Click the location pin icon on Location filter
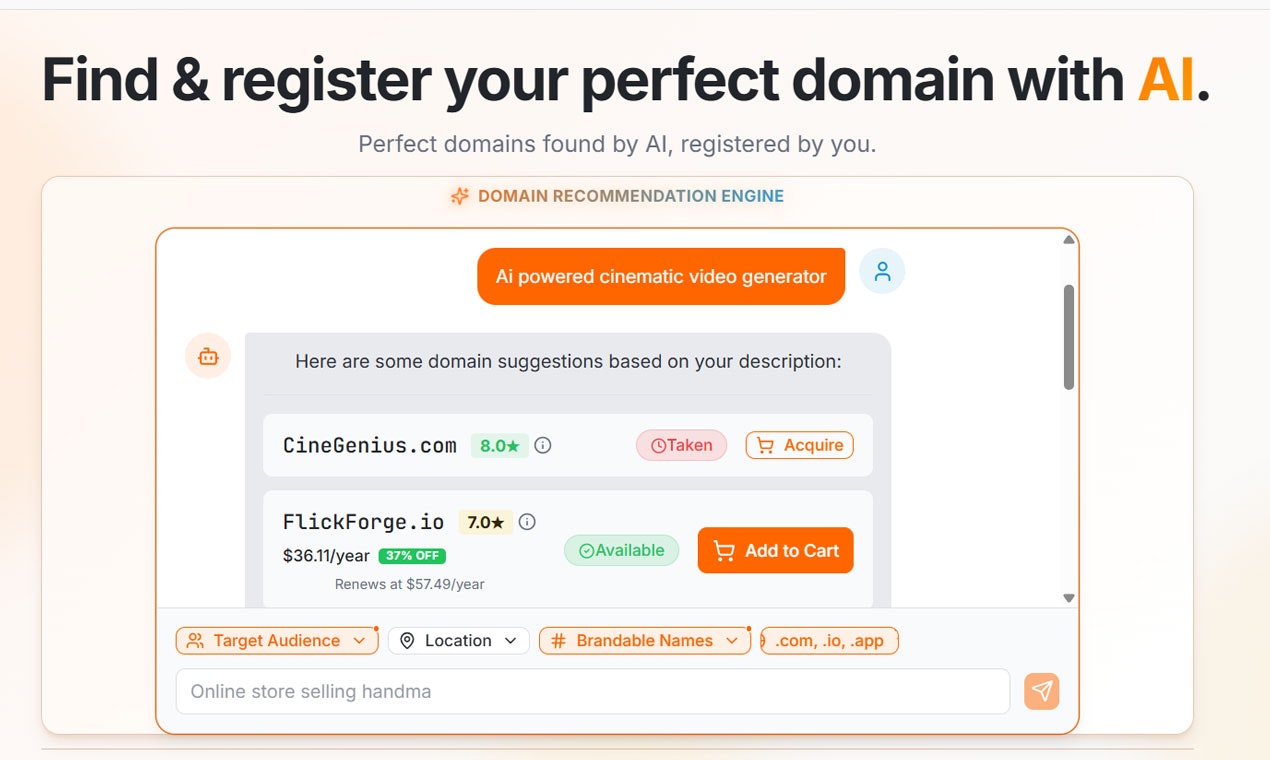The image size is (1270, 760). 407,640
